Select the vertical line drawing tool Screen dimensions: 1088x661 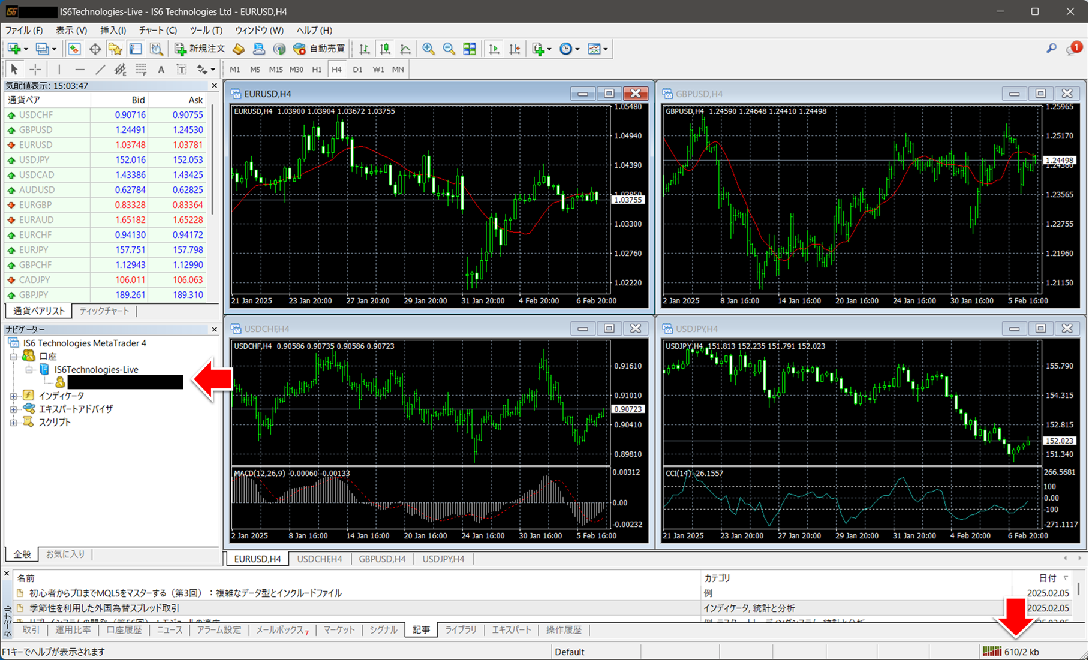(x=60, y=69)
